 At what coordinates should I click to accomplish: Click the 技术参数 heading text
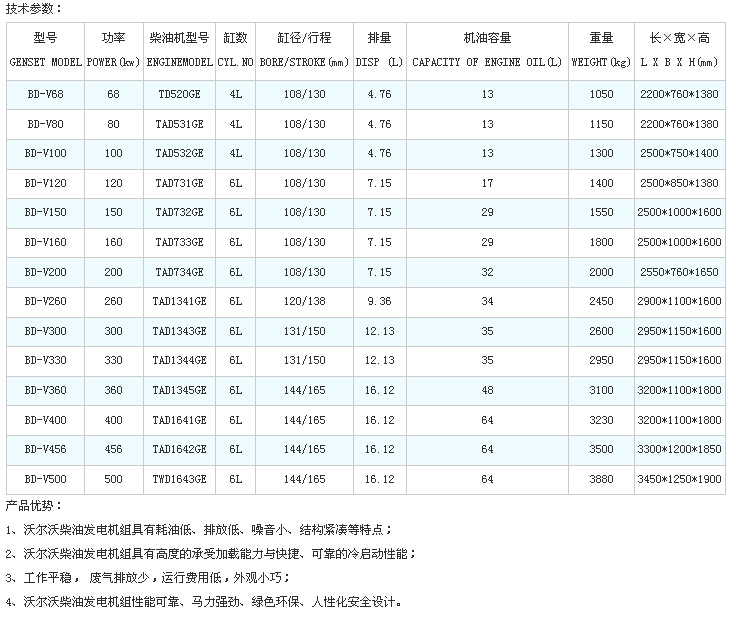point(33,8)
